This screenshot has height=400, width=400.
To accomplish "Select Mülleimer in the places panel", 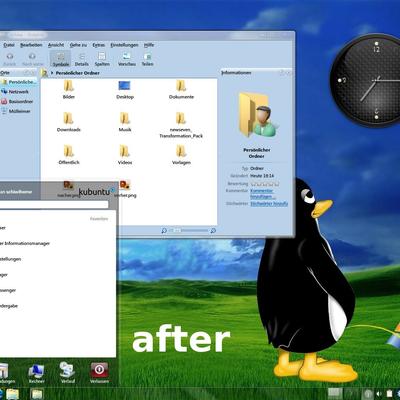I will pos(16,111).
